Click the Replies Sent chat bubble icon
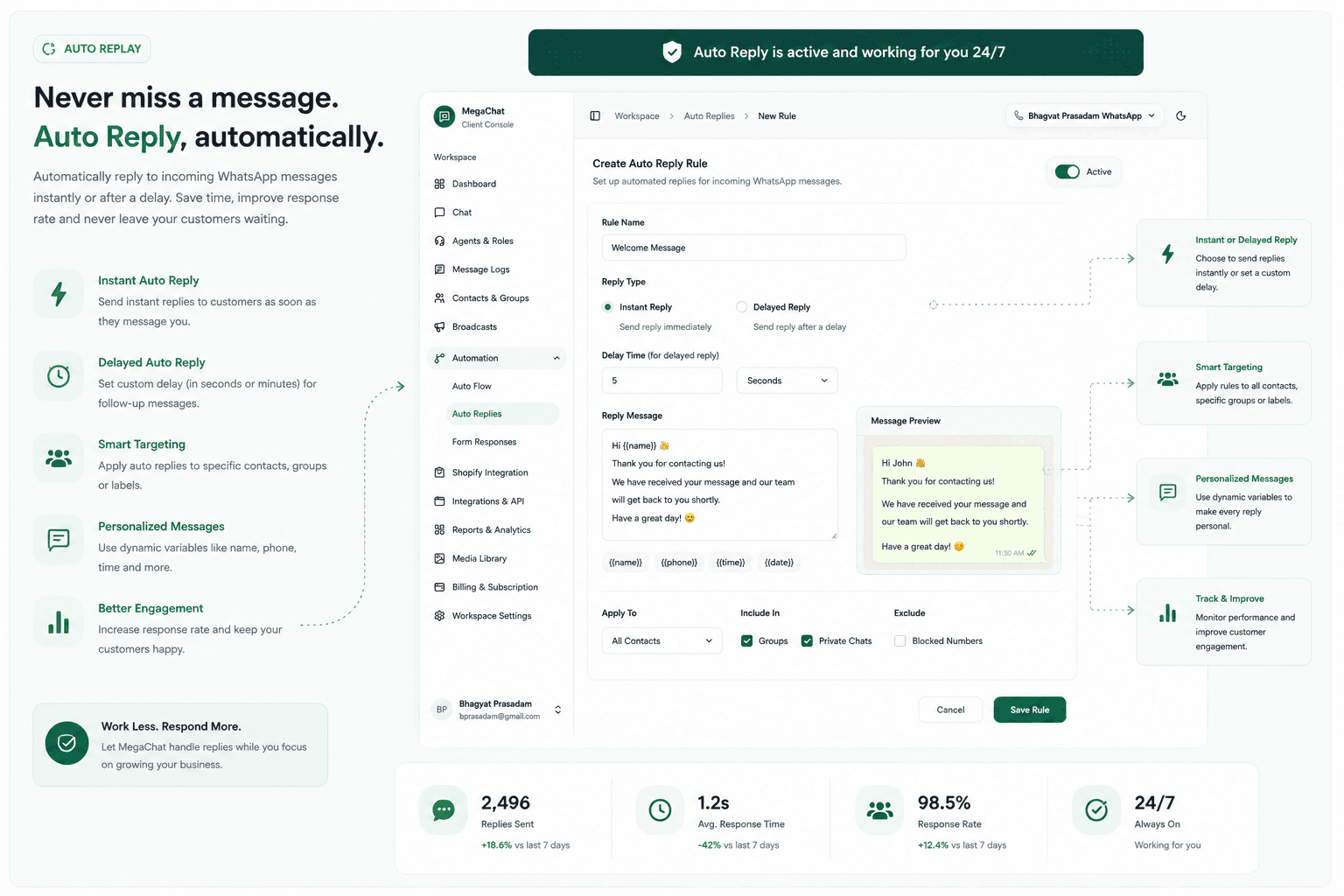This screenshot has width=1344, height=896. tap(444, 810)
